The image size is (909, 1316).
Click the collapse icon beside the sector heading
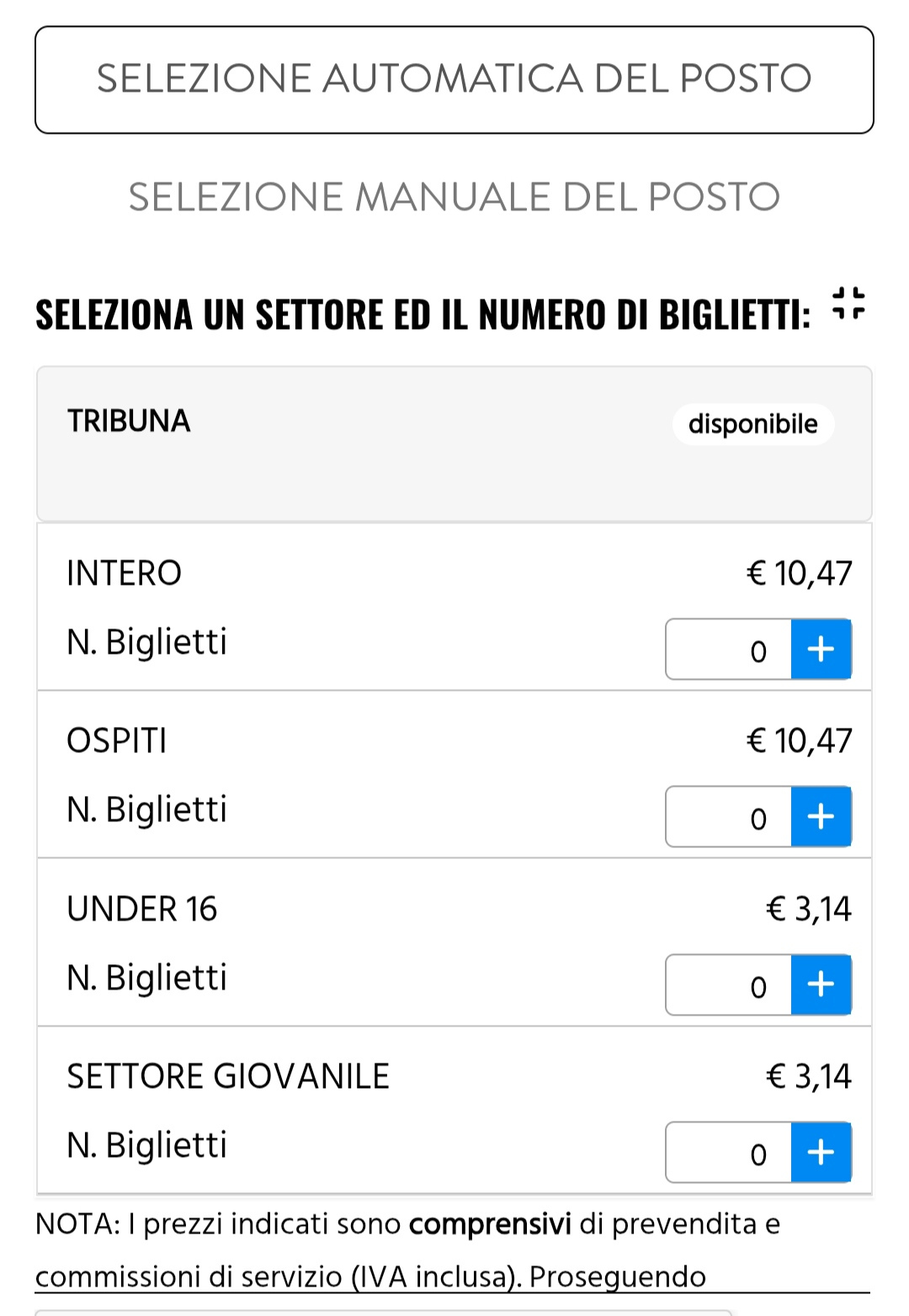[848, 304]
